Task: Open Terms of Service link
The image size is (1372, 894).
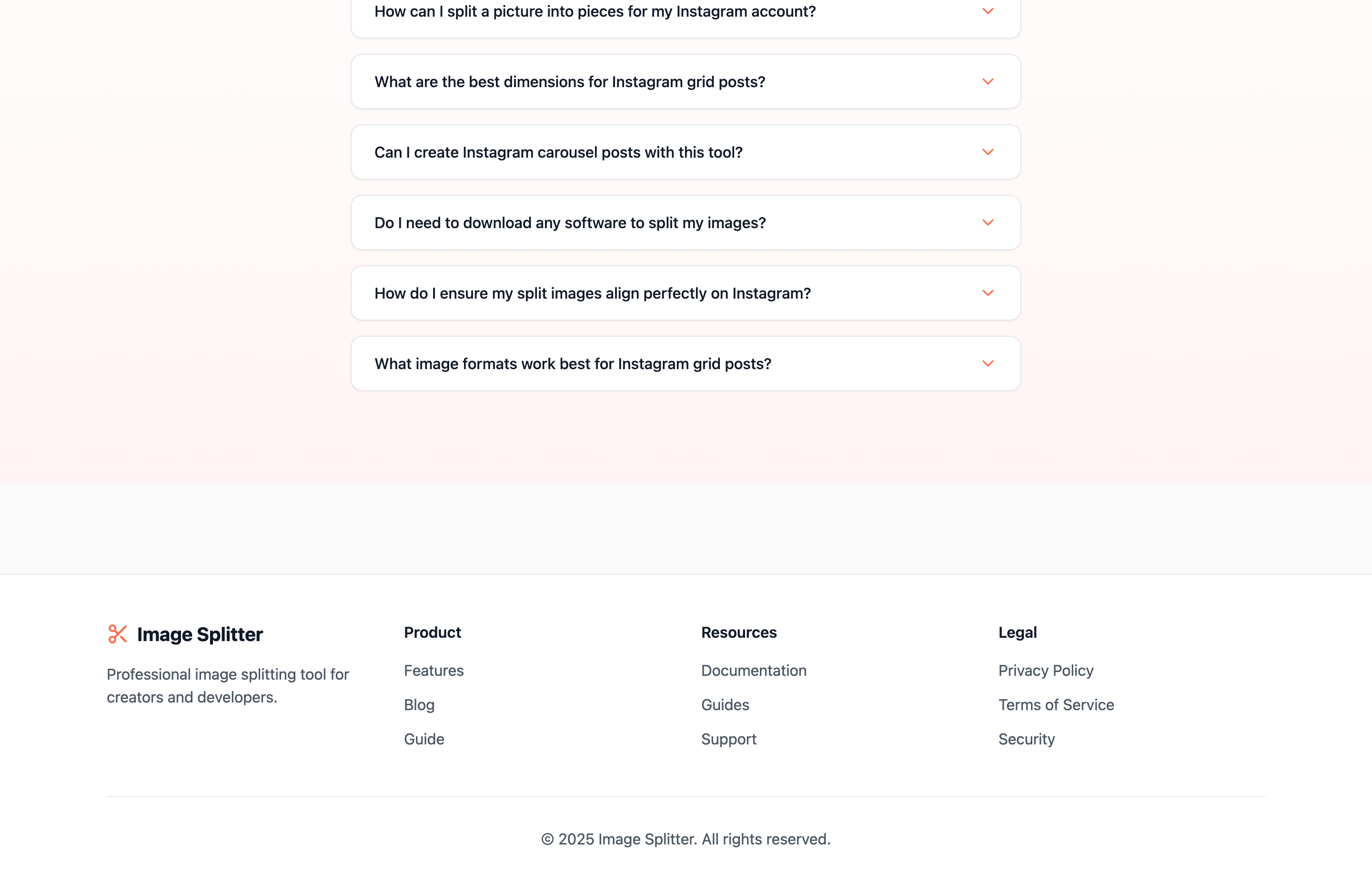Action: point(1056,705)
